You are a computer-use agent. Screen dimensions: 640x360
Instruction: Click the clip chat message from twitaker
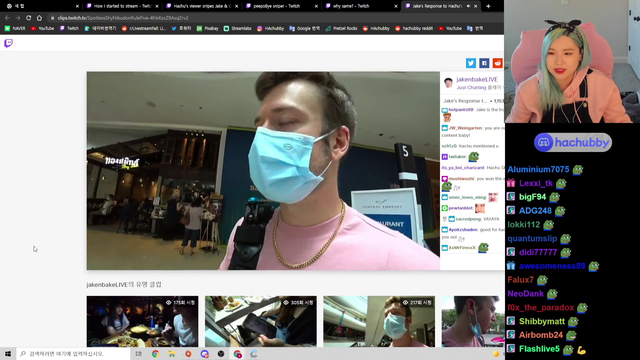[460, 157]
